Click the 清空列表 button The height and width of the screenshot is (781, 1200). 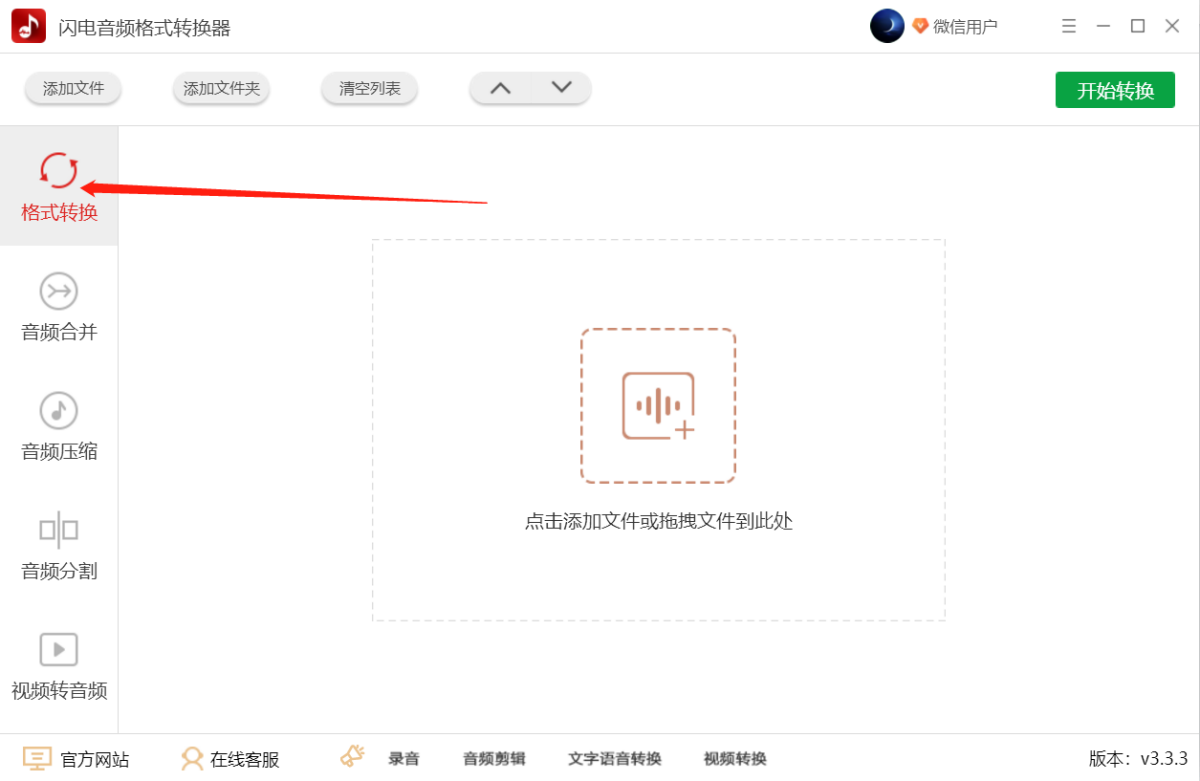coord(369,88)
